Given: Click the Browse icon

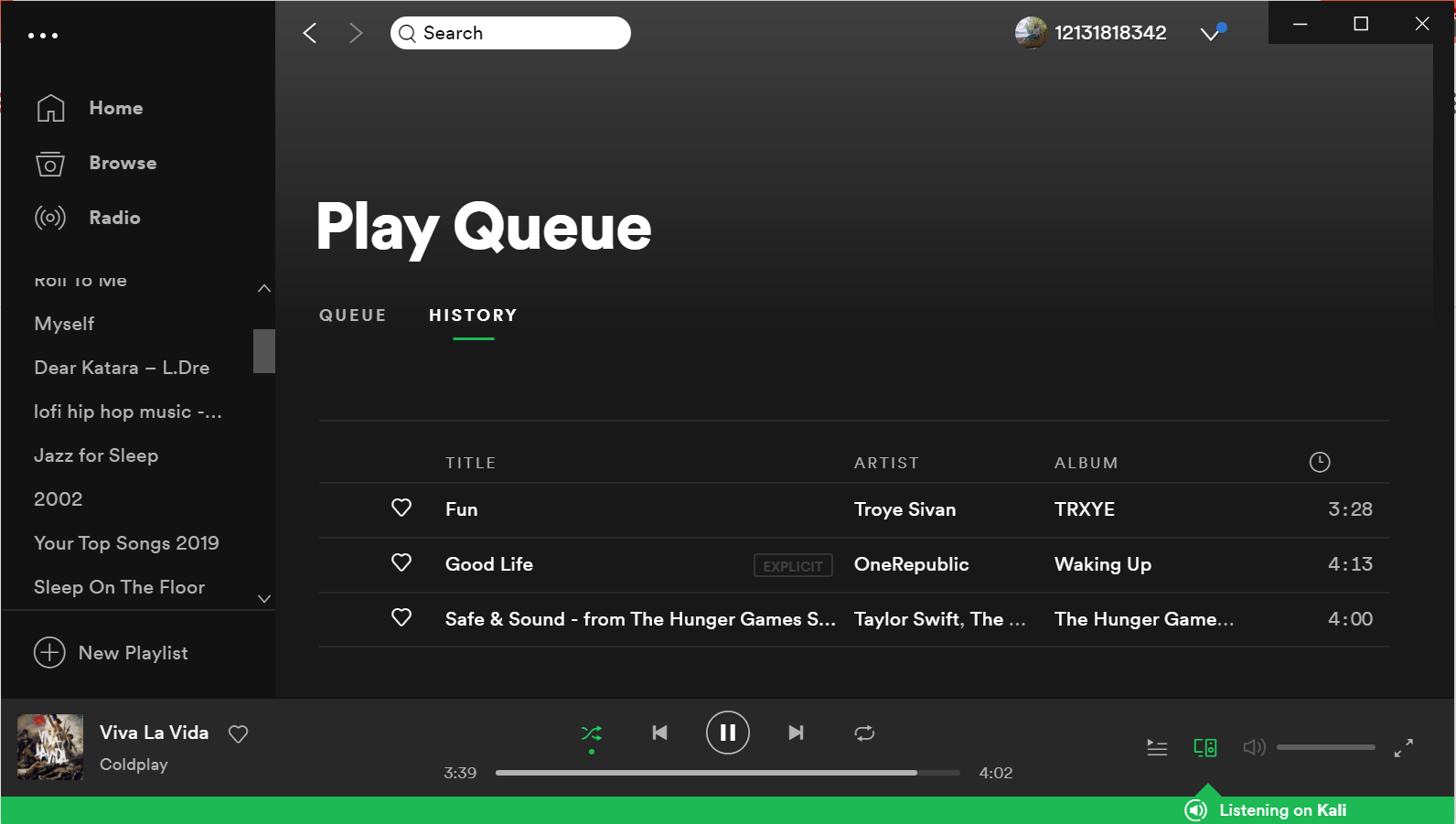Looking at the screenshot, I should [x=50, y=164].
